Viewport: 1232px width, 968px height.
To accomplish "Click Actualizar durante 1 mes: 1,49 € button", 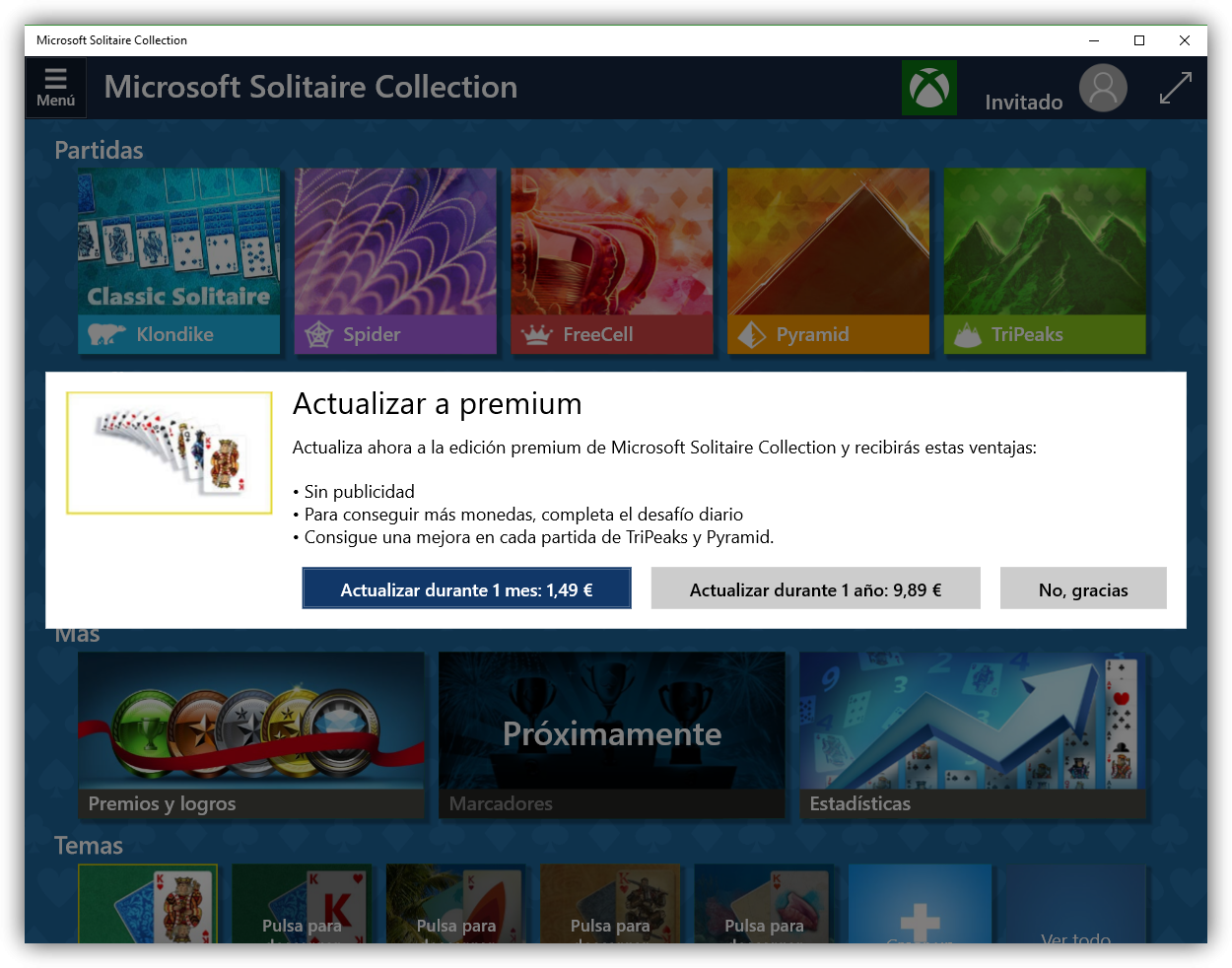I will tap(466, 588).
